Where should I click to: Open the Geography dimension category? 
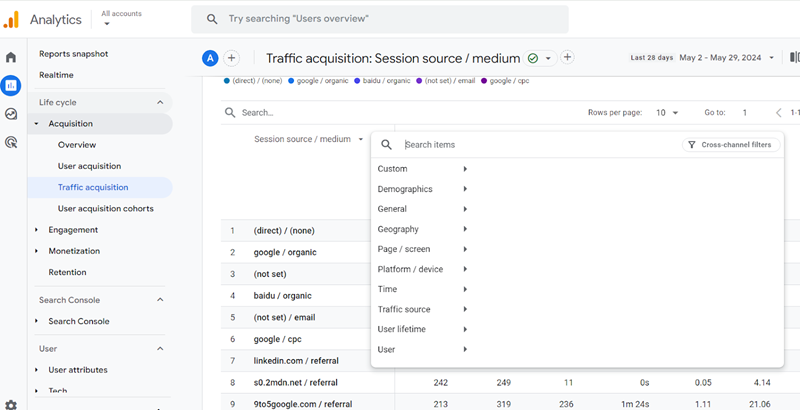(x=422, y=229)
